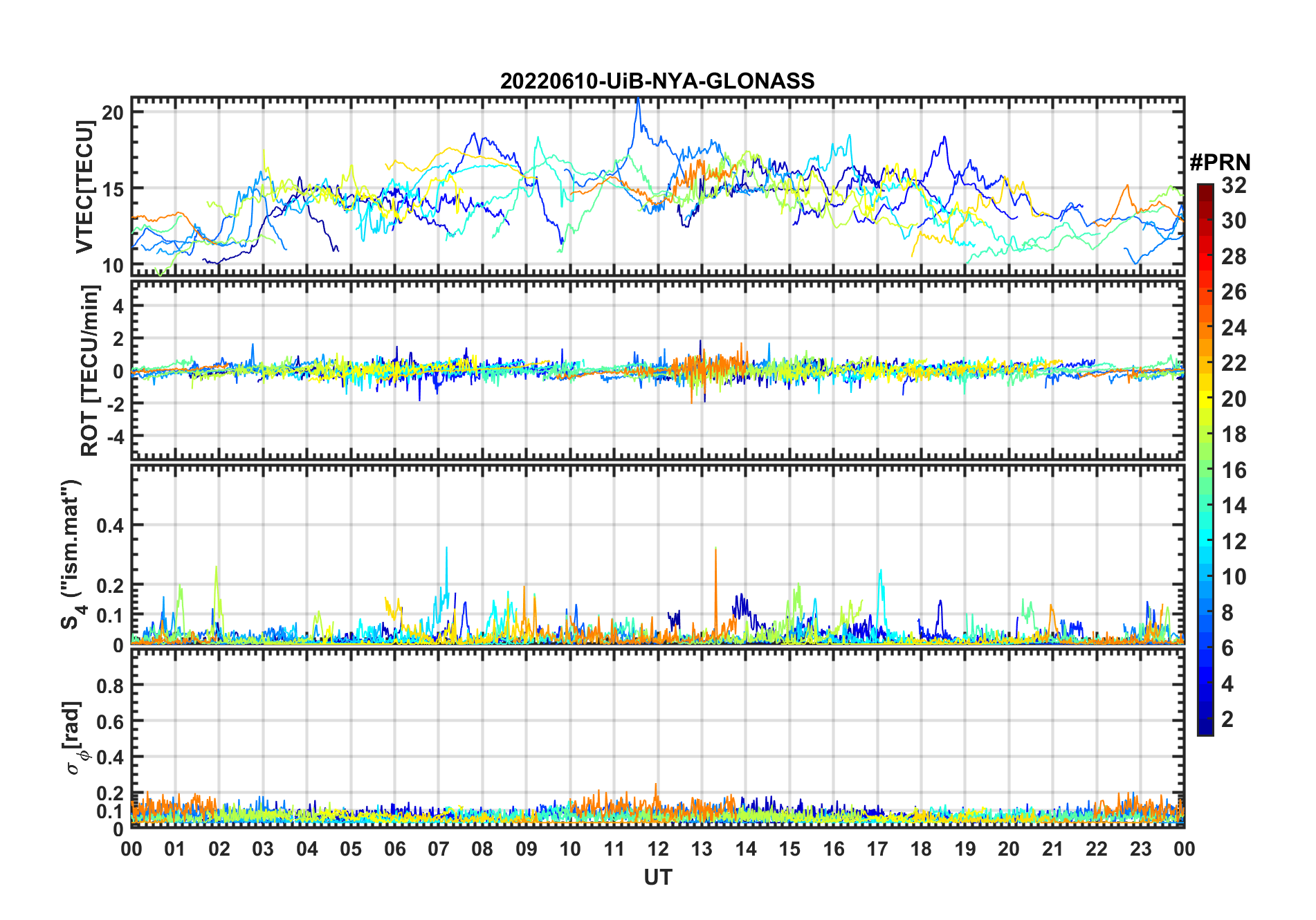The width and height of the screenshot is (1316, 920).
Task: Click the x-axis tick label 12
Action: click(657, 848)
